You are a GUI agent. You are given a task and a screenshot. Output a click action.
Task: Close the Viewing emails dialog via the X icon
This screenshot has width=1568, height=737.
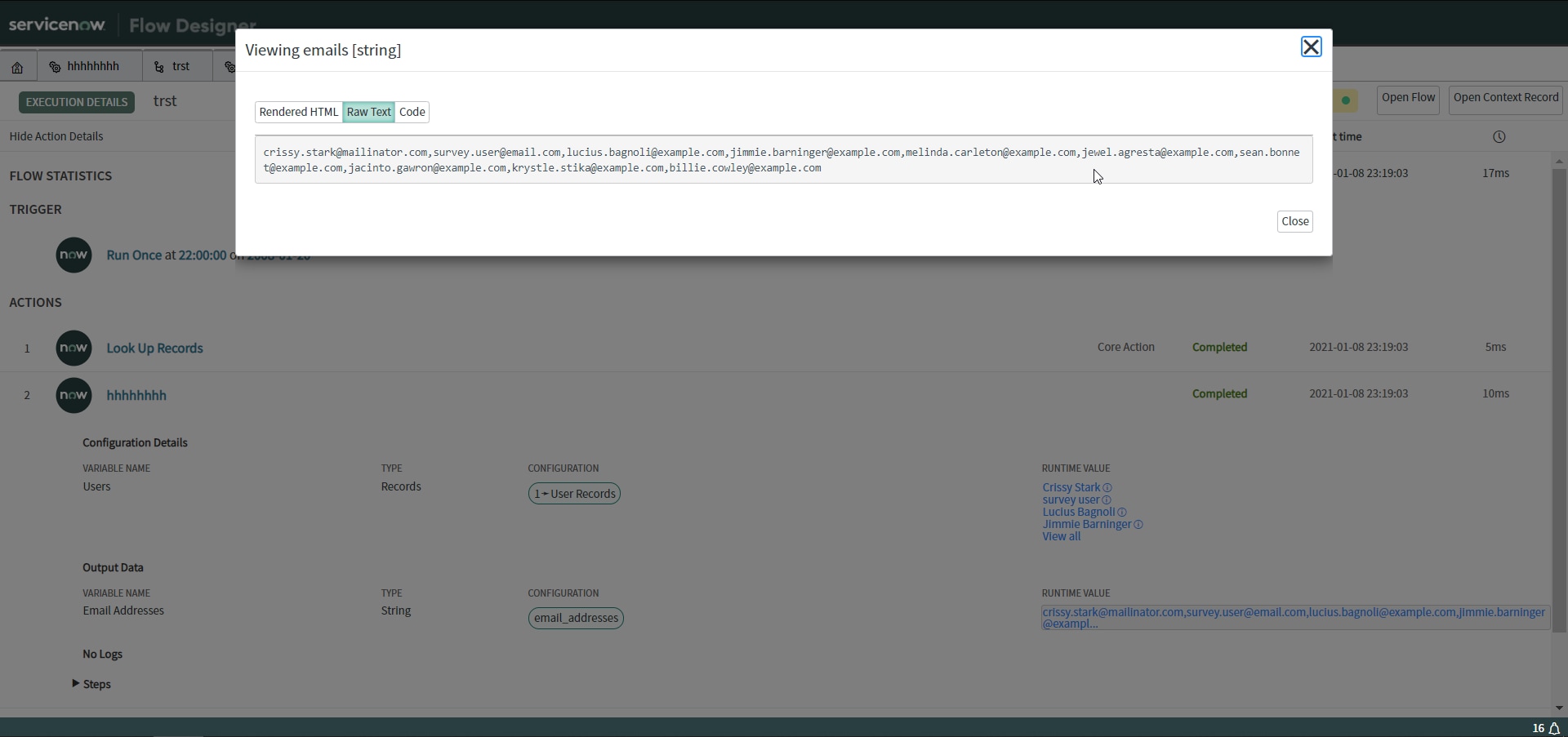click(1311, 47)
